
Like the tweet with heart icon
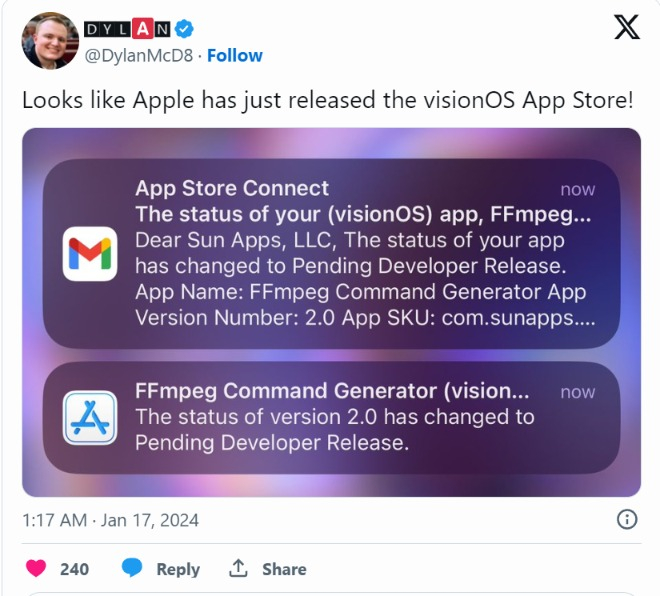36,568
